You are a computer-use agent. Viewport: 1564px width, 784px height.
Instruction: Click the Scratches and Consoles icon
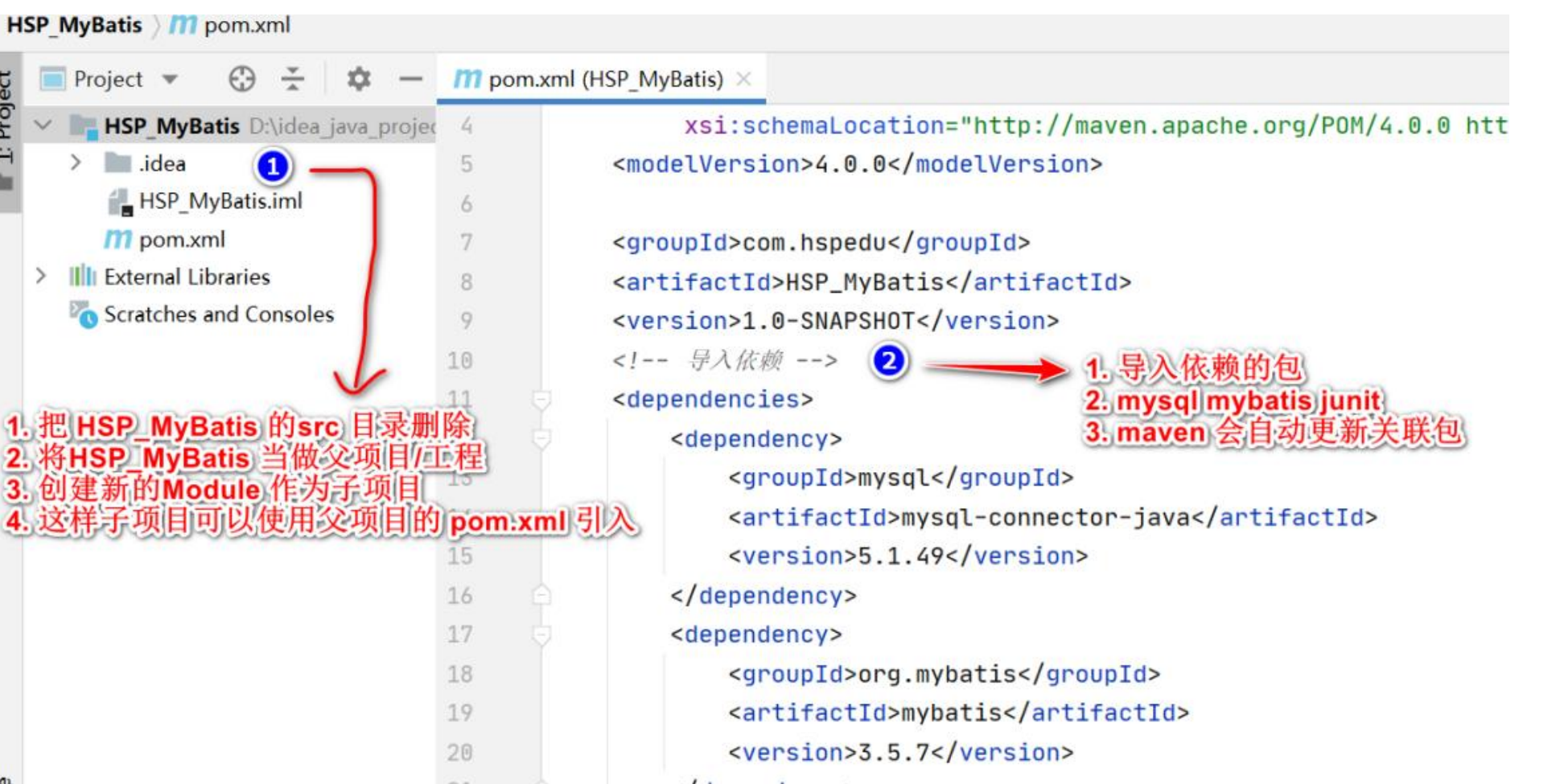(x=83, y=314)
